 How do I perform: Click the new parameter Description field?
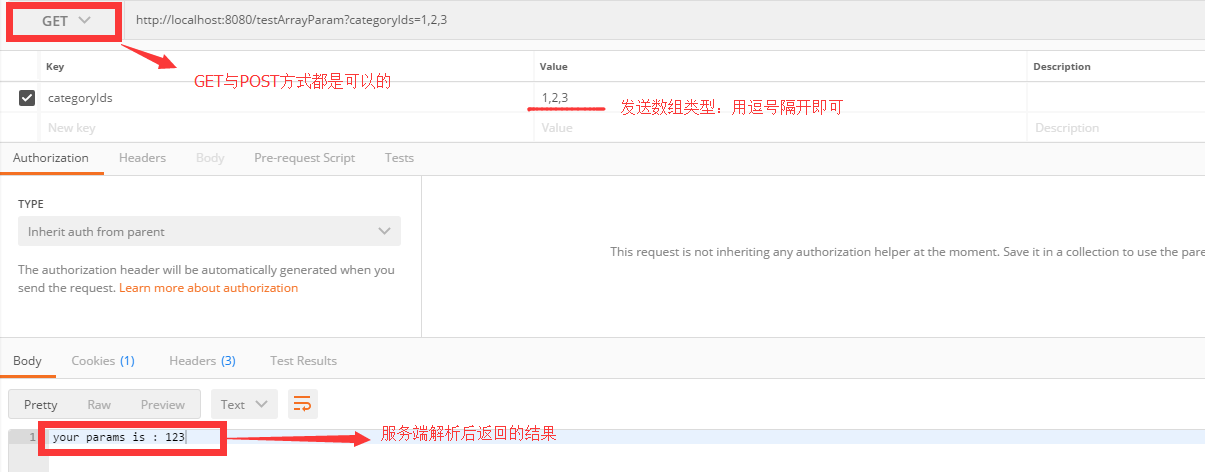pyautogui.click(x=1116, y=128)
